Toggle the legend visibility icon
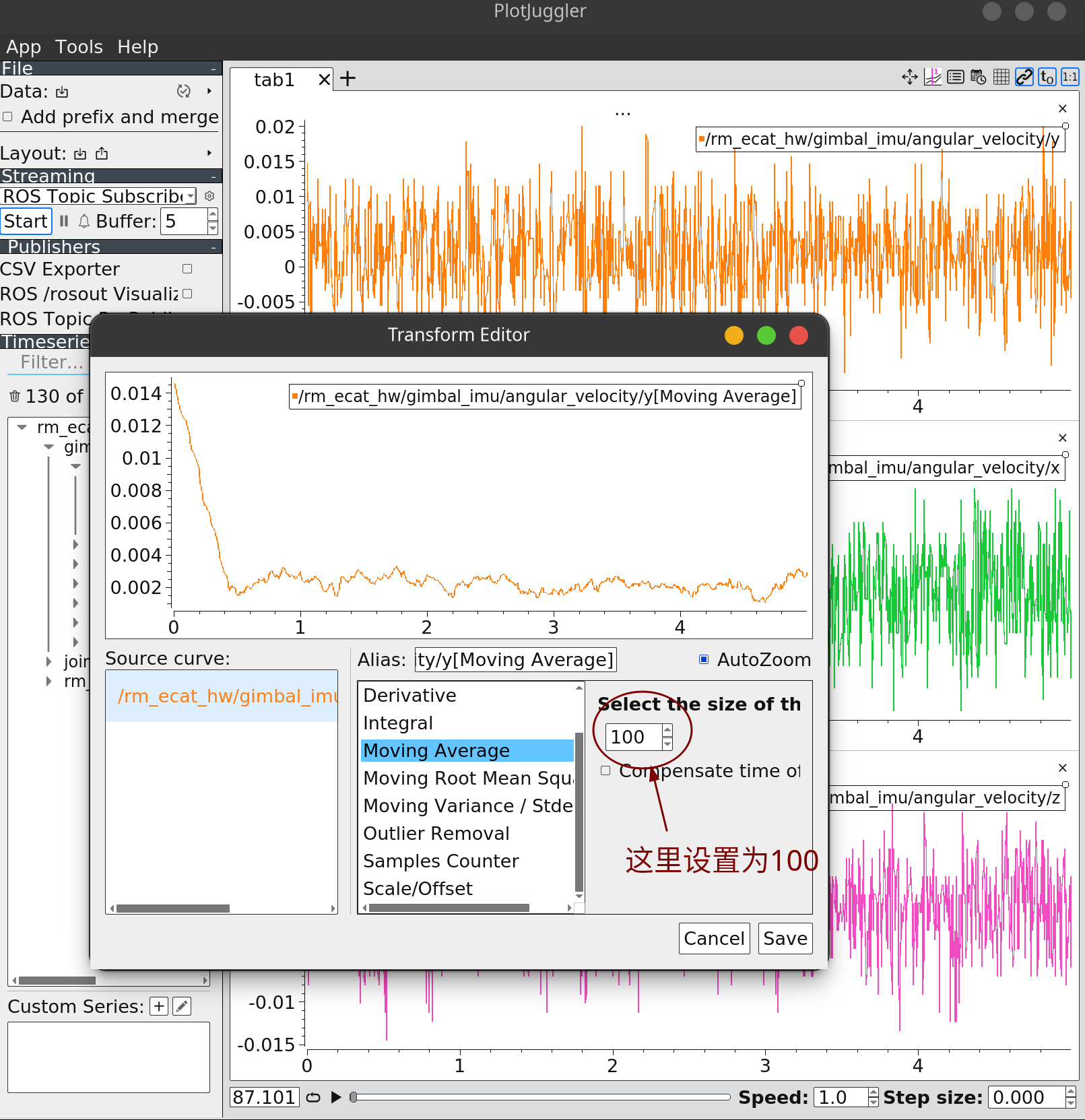The image size is (1085, 1120). 956,77
